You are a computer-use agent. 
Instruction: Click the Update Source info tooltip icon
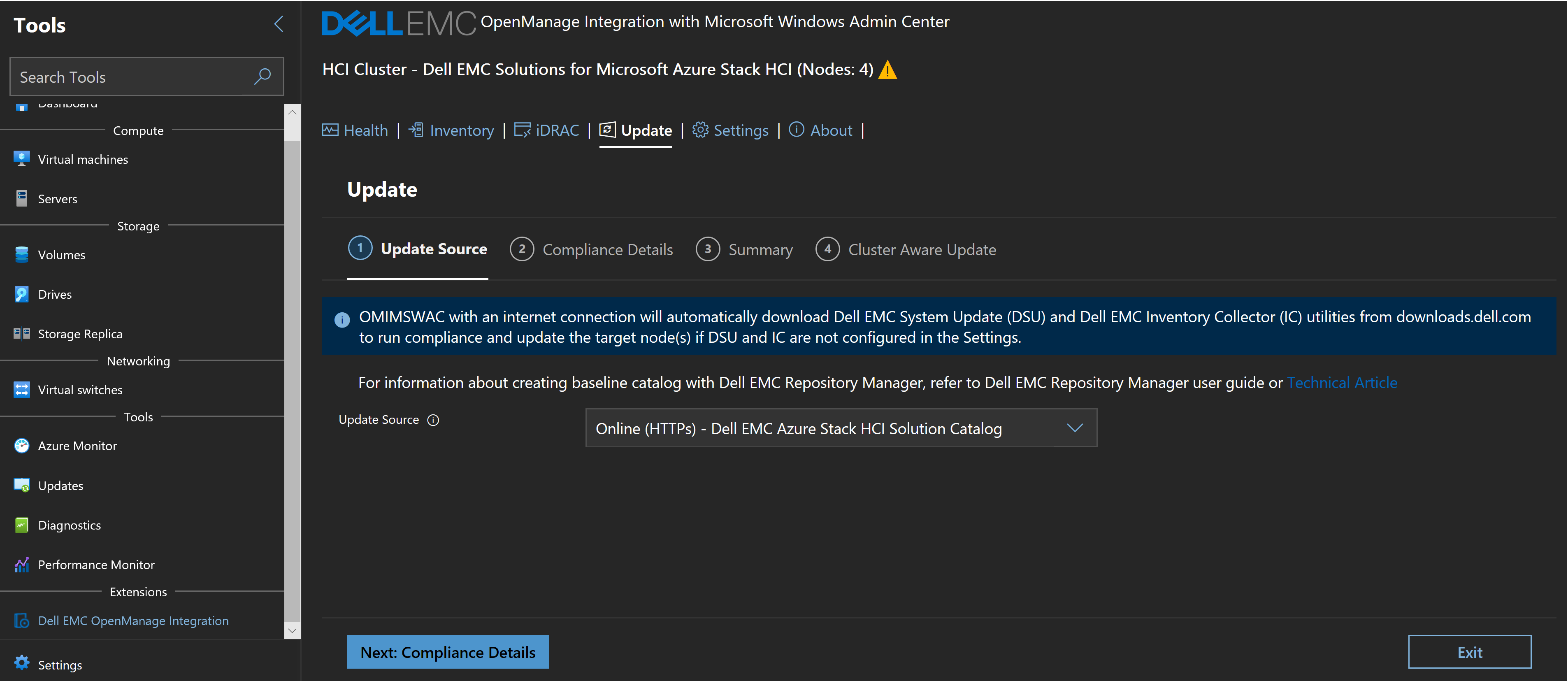click(x=433, y=420)
